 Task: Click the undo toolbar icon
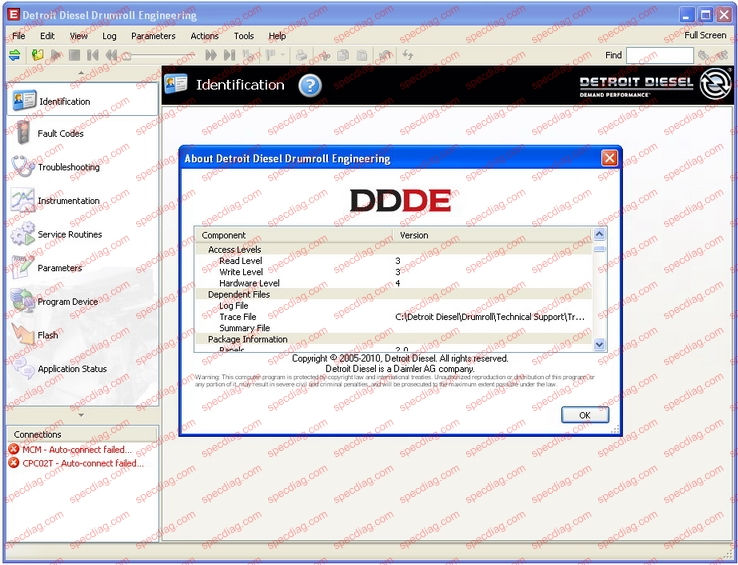[x=385, y=55]
